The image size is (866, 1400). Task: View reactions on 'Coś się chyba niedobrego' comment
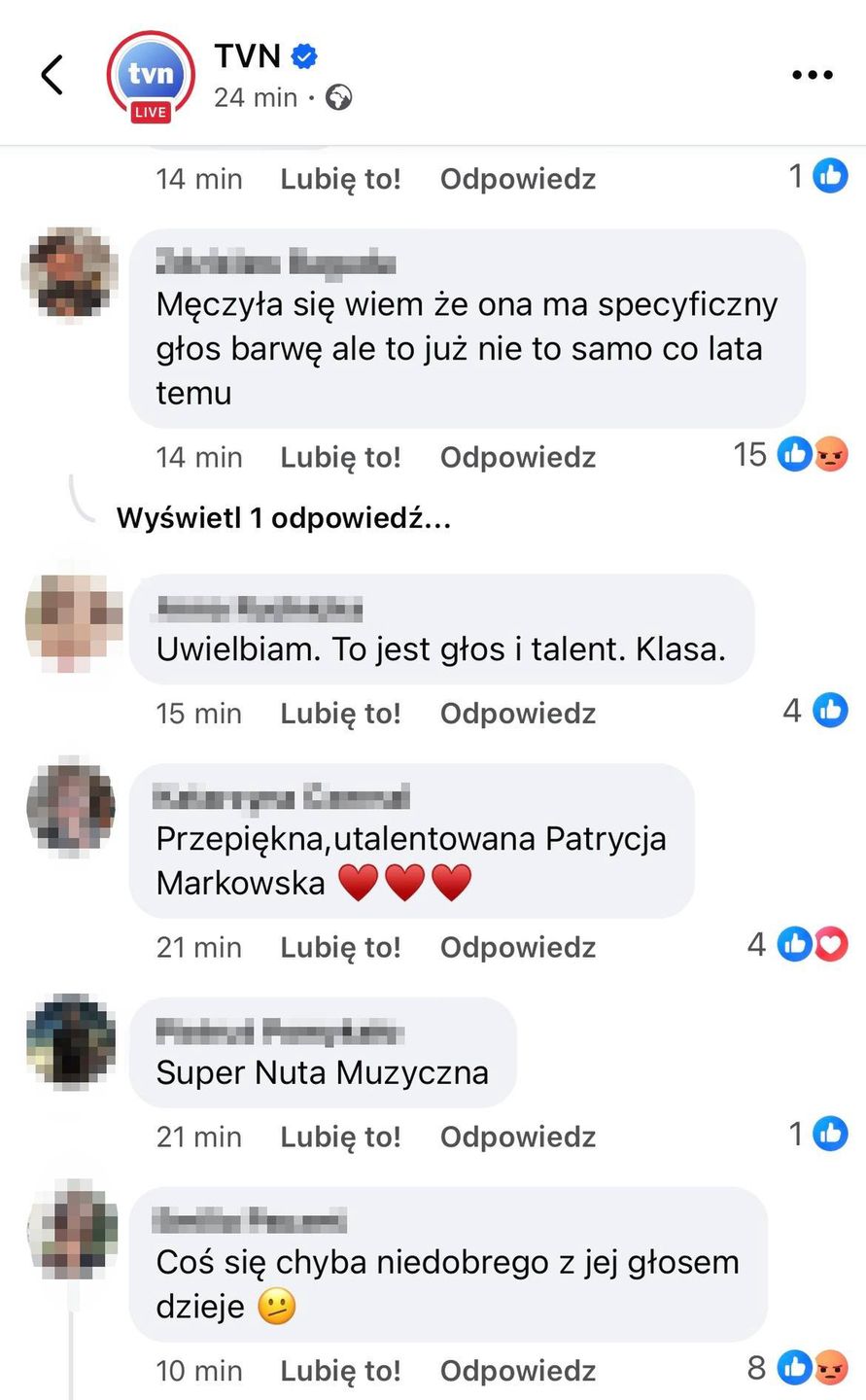point(798,1368)
